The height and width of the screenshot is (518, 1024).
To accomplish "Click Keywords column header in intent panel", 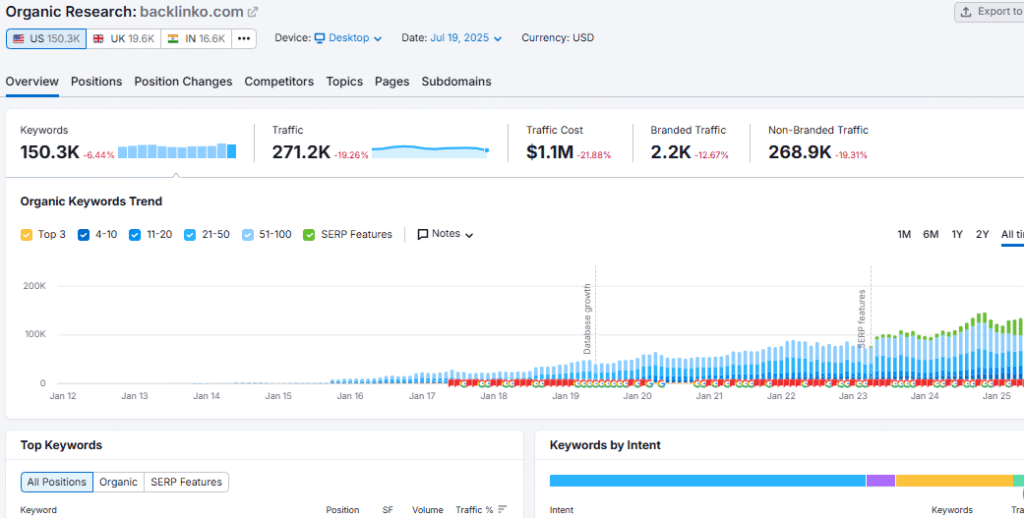I will 952,510.
